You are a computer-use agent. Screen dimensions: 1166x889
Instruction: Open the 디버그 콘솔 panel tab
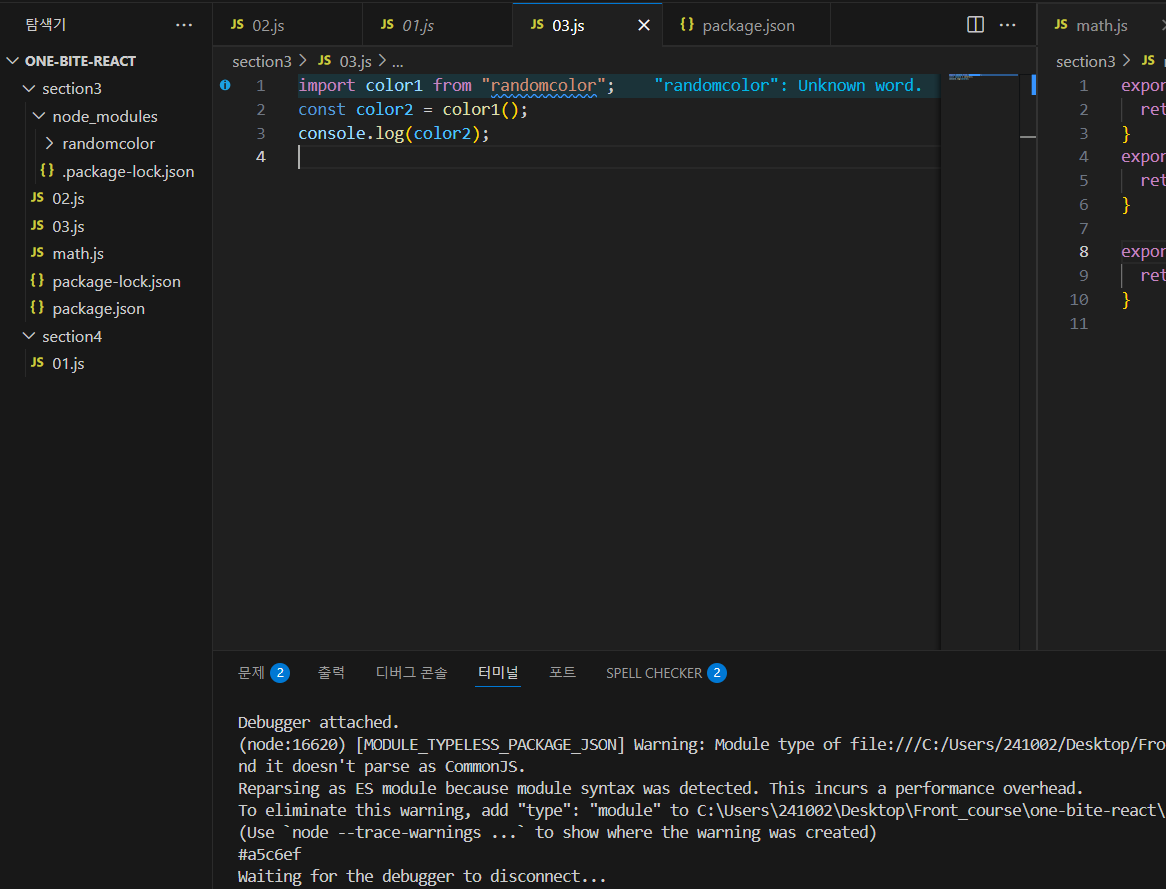(x=411, y=673)
